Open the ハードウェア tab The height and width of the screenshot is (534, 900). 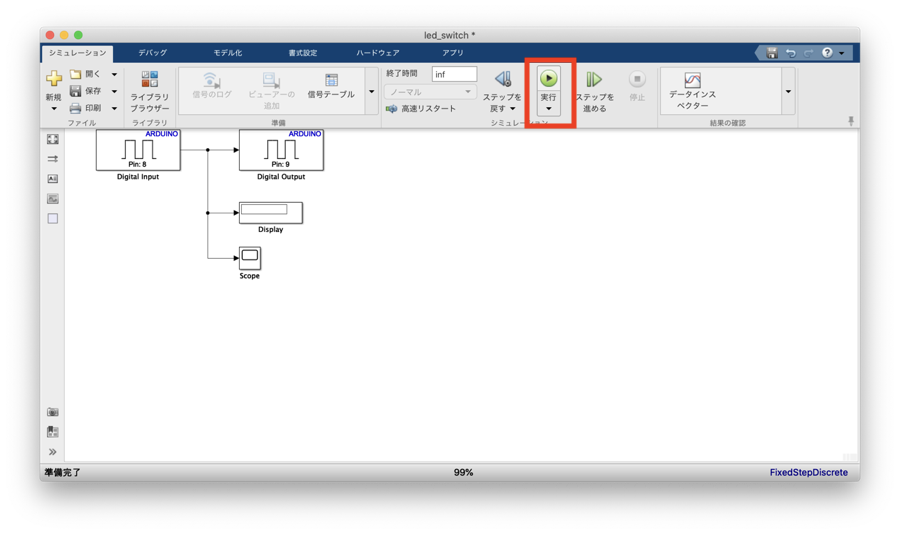[377, 53]
